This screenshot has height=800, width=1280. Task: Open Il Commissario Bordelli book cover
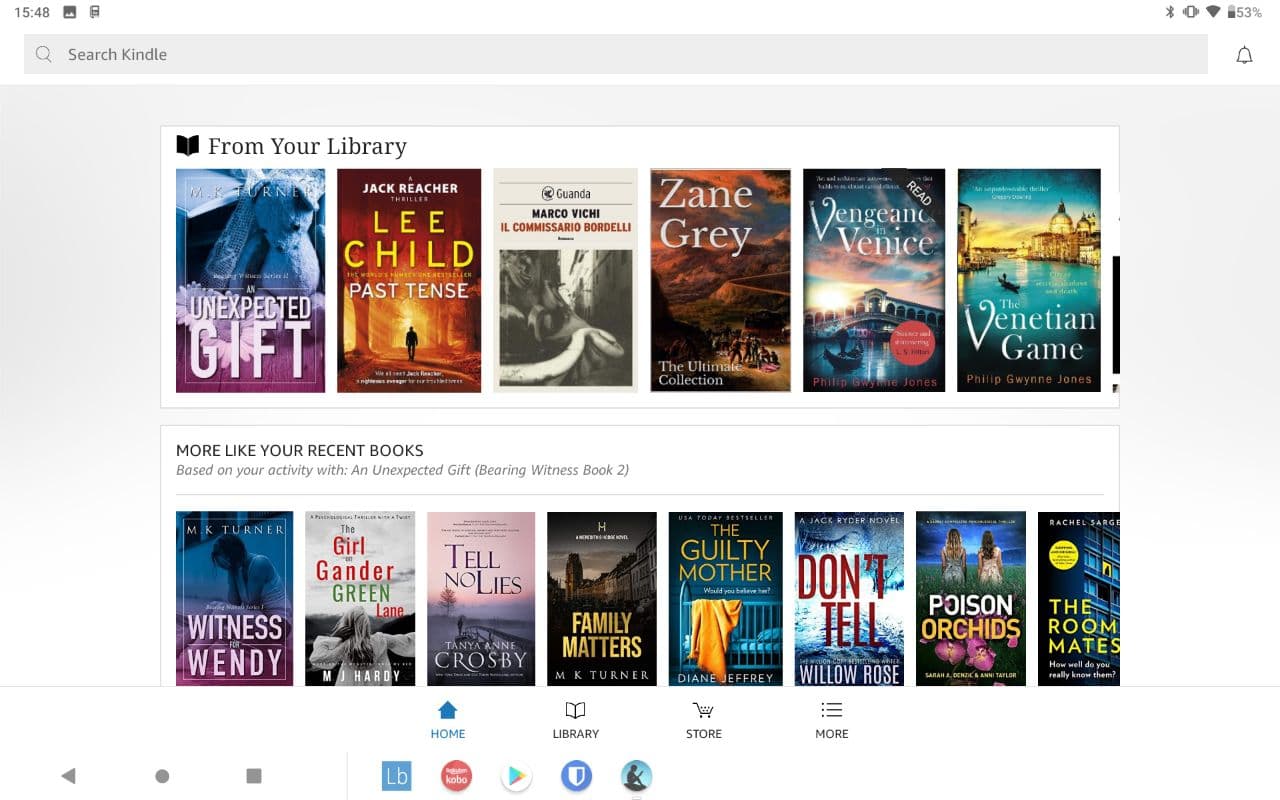(565, 280)
